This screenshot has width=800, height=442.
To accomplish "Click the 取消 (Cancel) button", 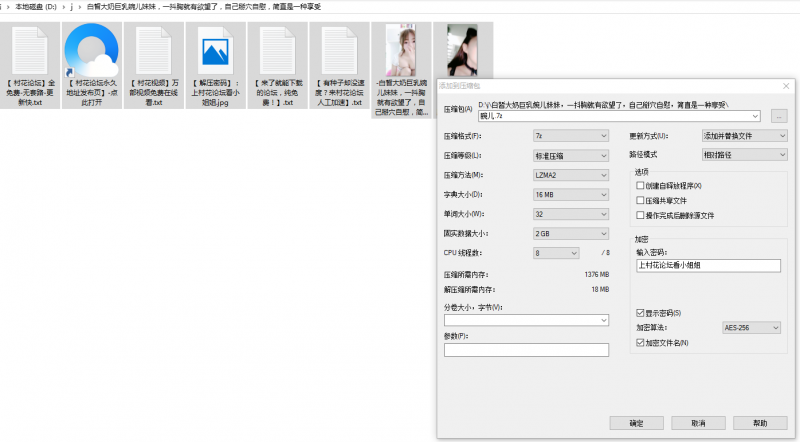I will 699,423.
